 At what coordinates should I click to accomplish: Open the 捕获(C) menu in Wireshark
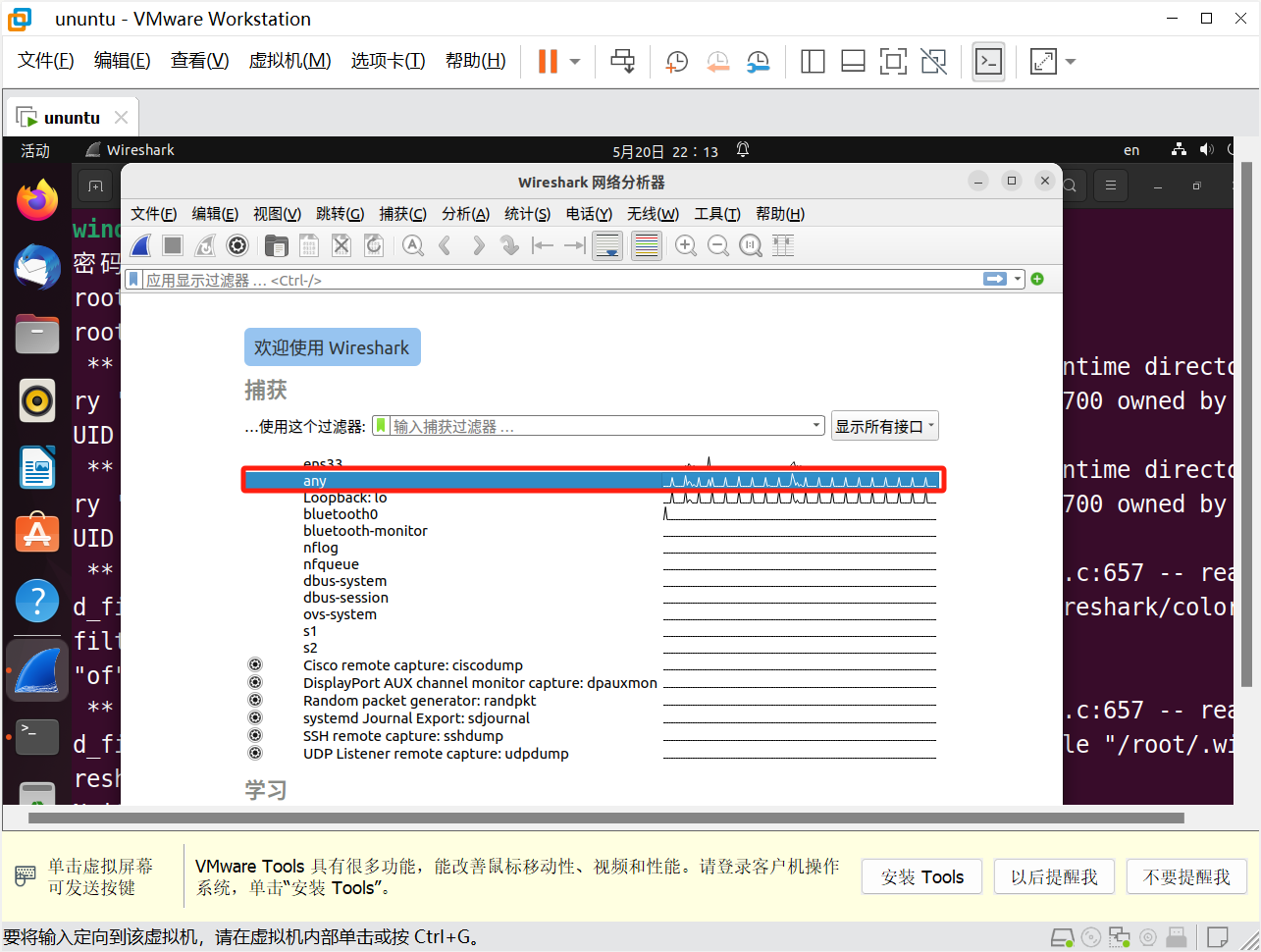tap(402, 214)
